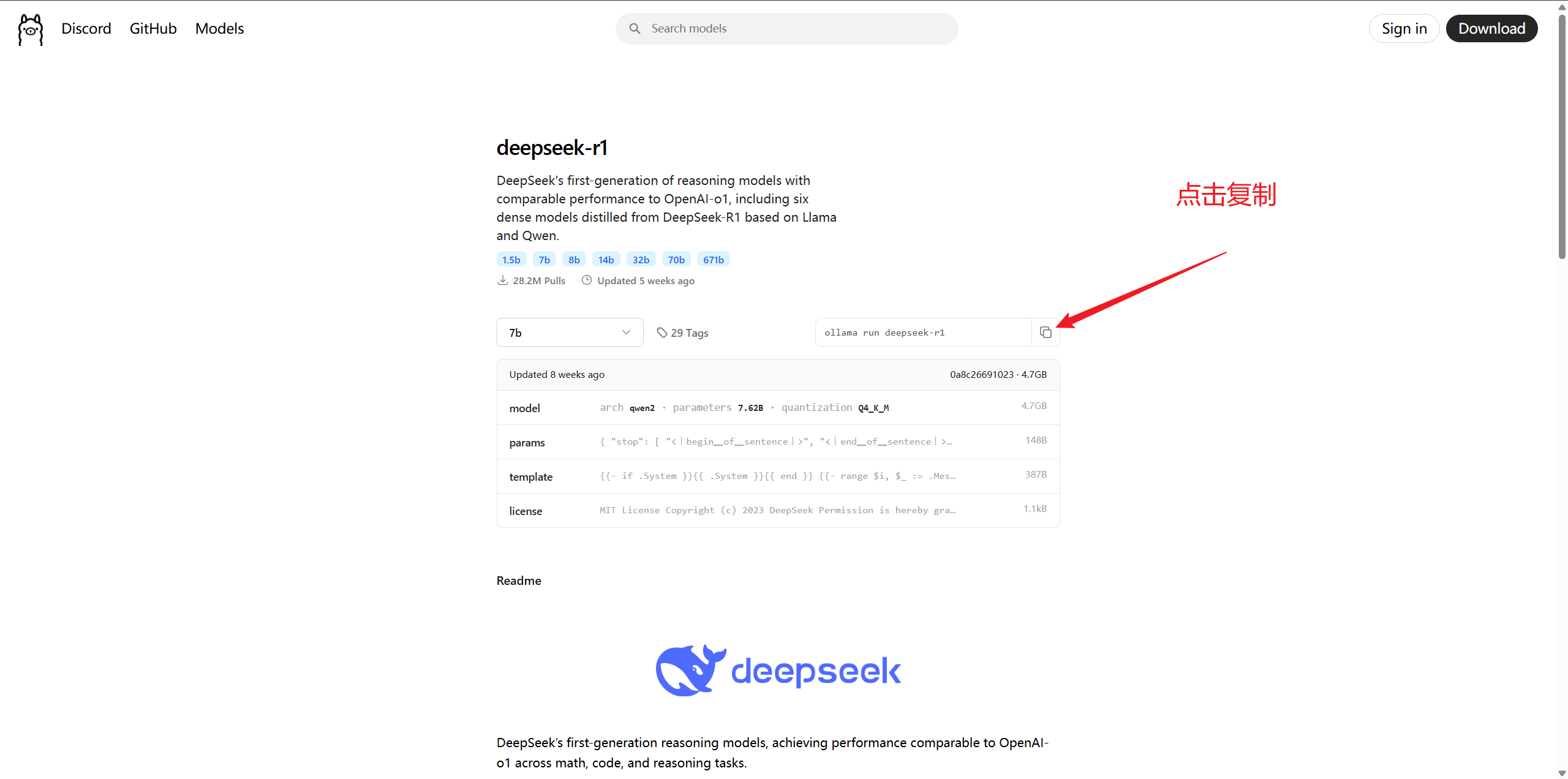Select the 671b size tag
The image size is (1568, 779).
point(713,260)
